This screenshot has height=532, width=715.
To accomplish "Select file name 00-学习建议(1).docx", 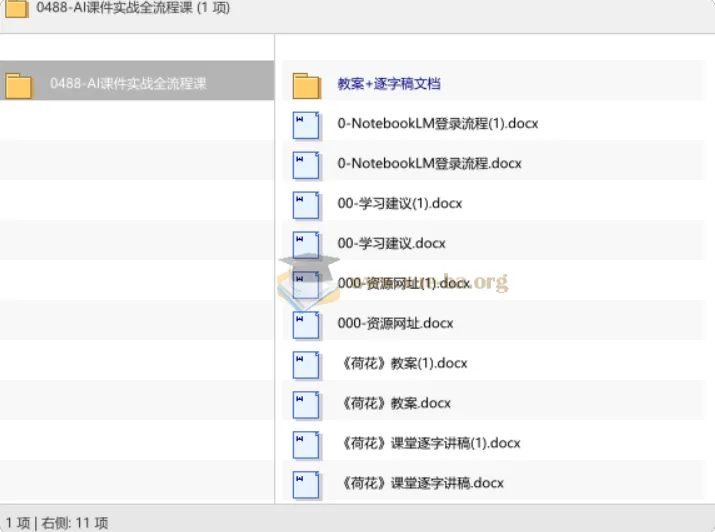I will click(x=400, y=203).
